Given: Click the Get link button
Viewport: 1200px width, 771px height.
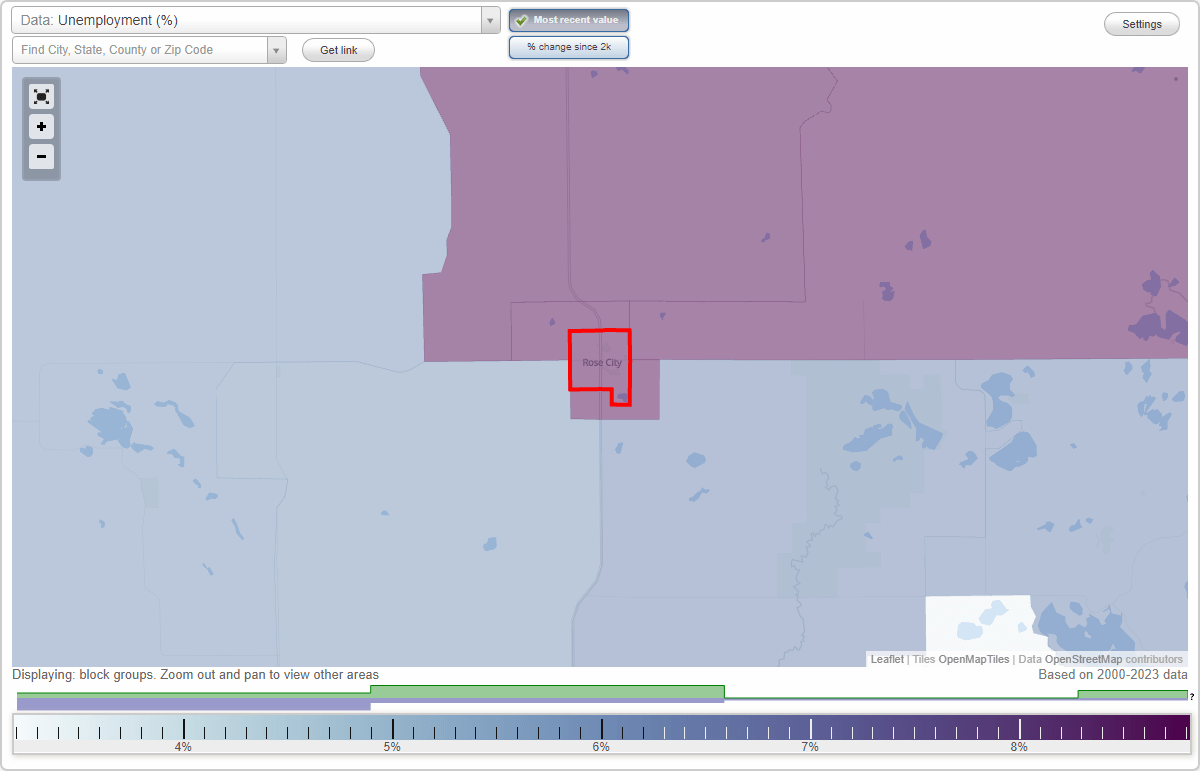Looking at the screenshot, I should 337,49.
